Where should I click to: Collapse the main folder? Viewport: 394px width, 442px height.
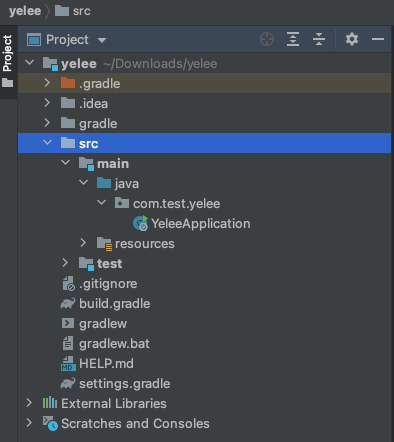click(66, 162)
